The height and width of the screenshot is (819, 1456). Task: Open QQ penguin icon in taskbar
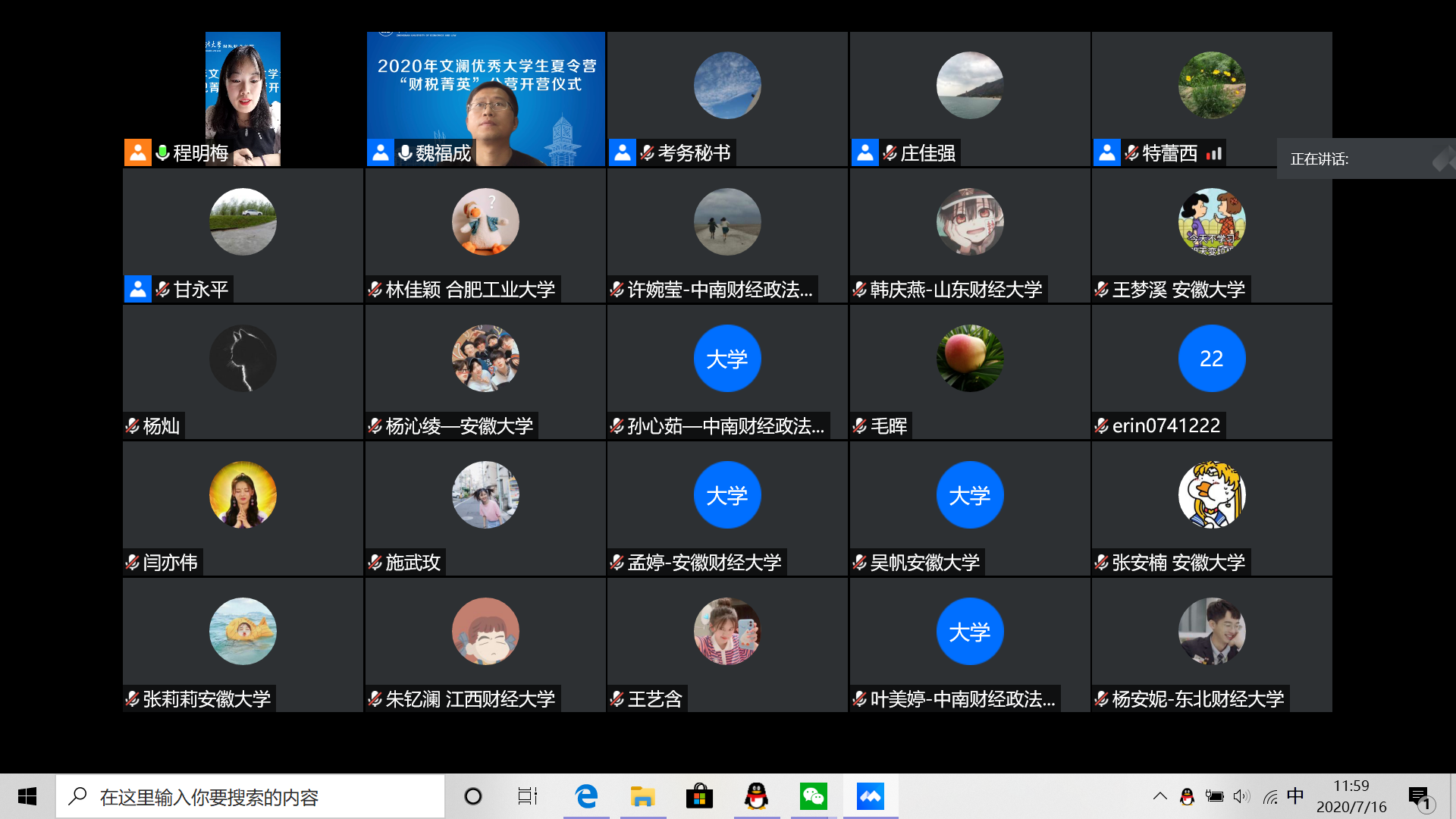point(756,796)
